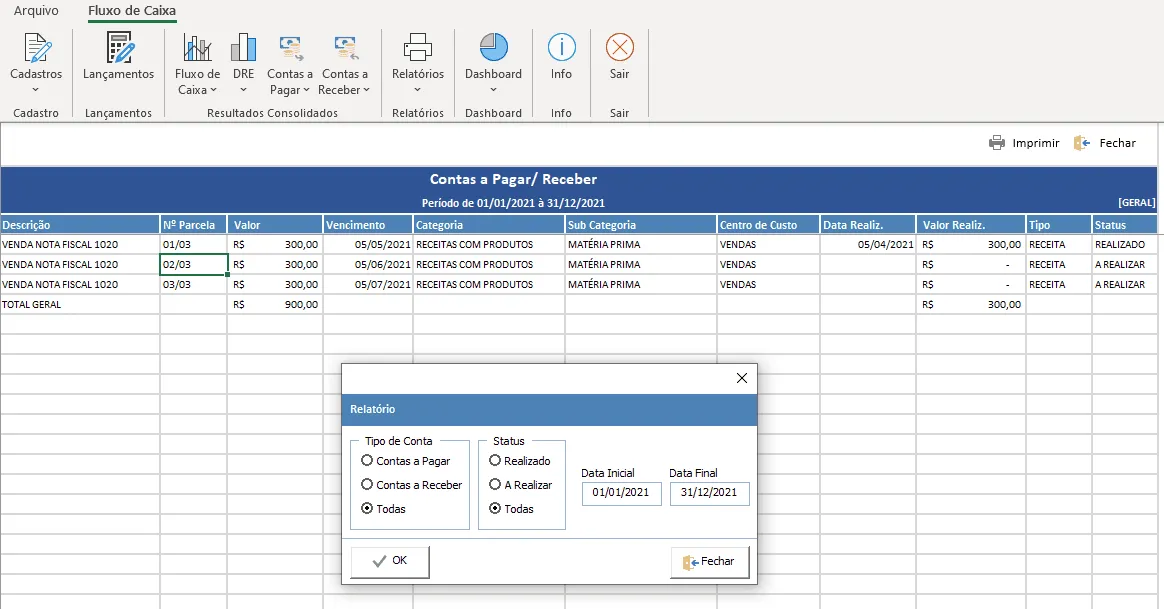Image resolution: width=1164 pixels, height=609 pixels.
Task: Expand the Cadastros dropdown chevron
Action: click(36, 91)
